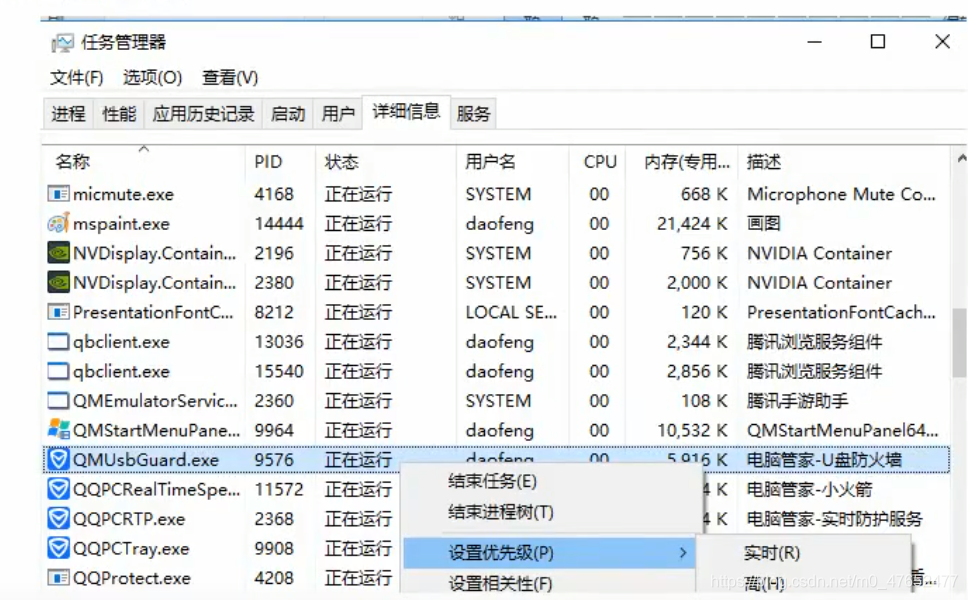Click the scrollbar up arrow
This screenshot has width=968, height=600.
(961, 159)
